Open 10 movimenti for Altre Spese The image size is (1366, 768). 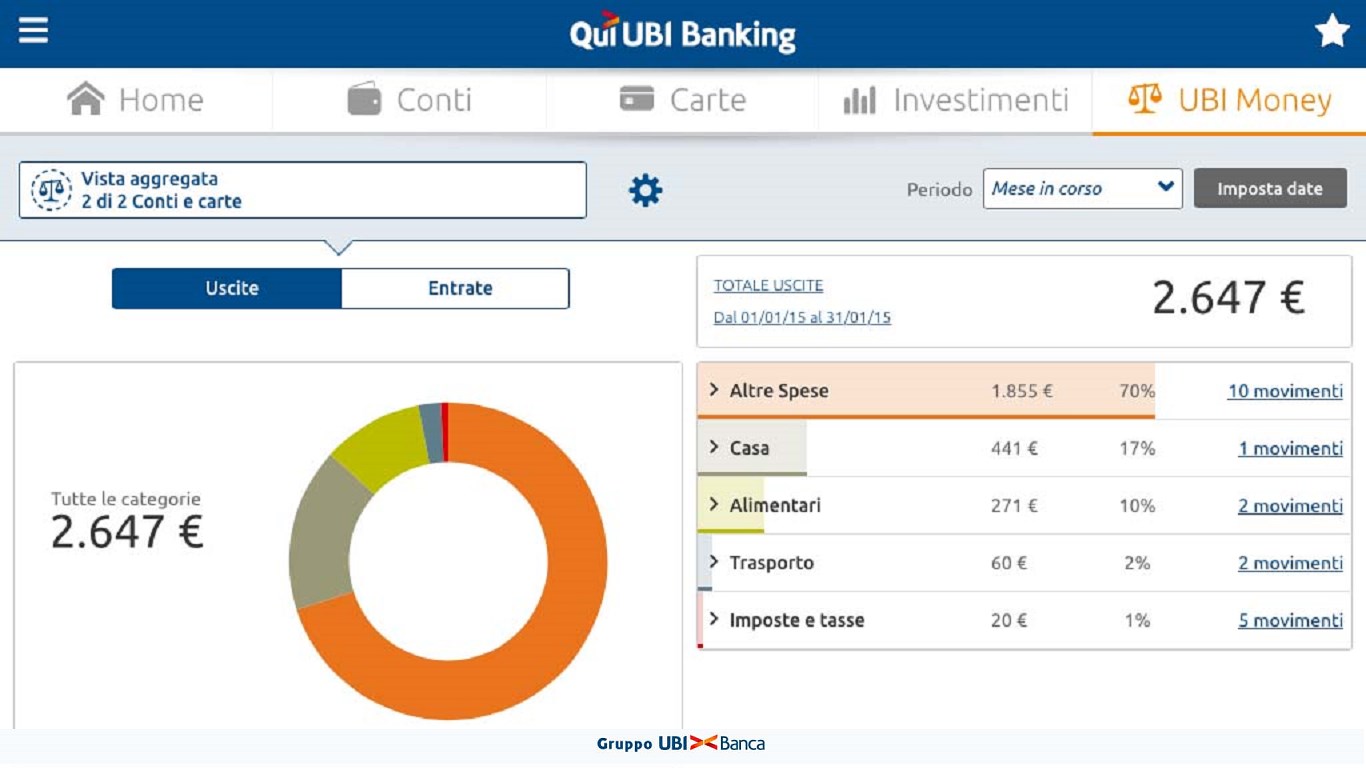1285,391
